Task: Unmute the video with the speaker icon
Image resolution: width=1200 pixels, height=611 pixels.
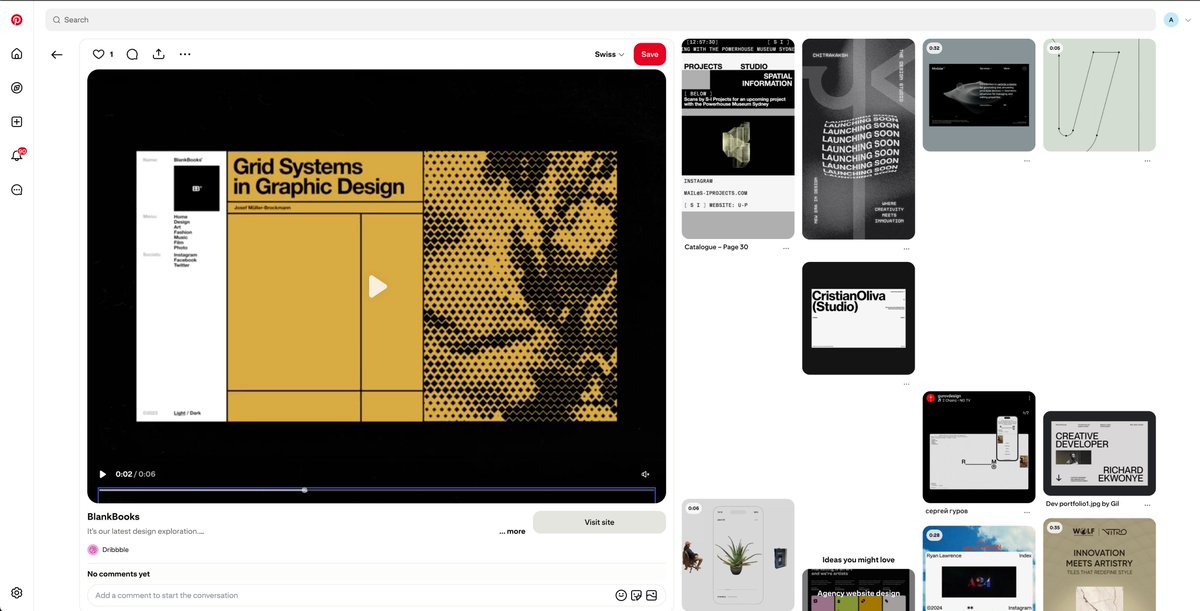Action: coord(646,474)
